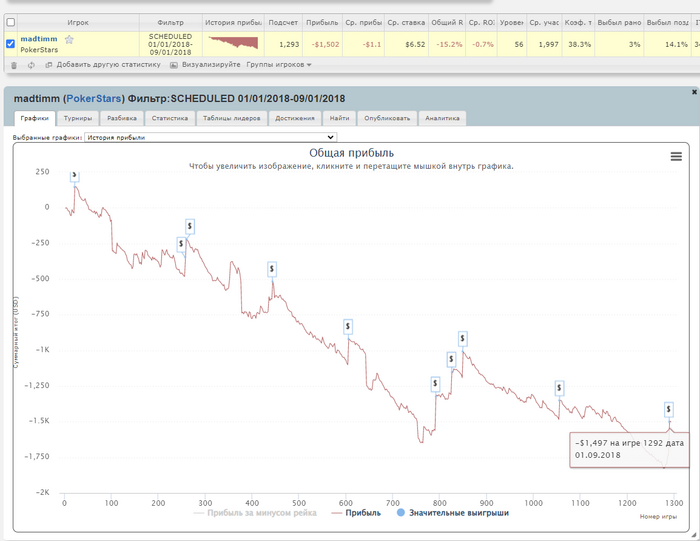Viewport: 700px width, 541px height.
Task: Click the -$1,497 game 1292 tooltip
Action: point(629,449)
